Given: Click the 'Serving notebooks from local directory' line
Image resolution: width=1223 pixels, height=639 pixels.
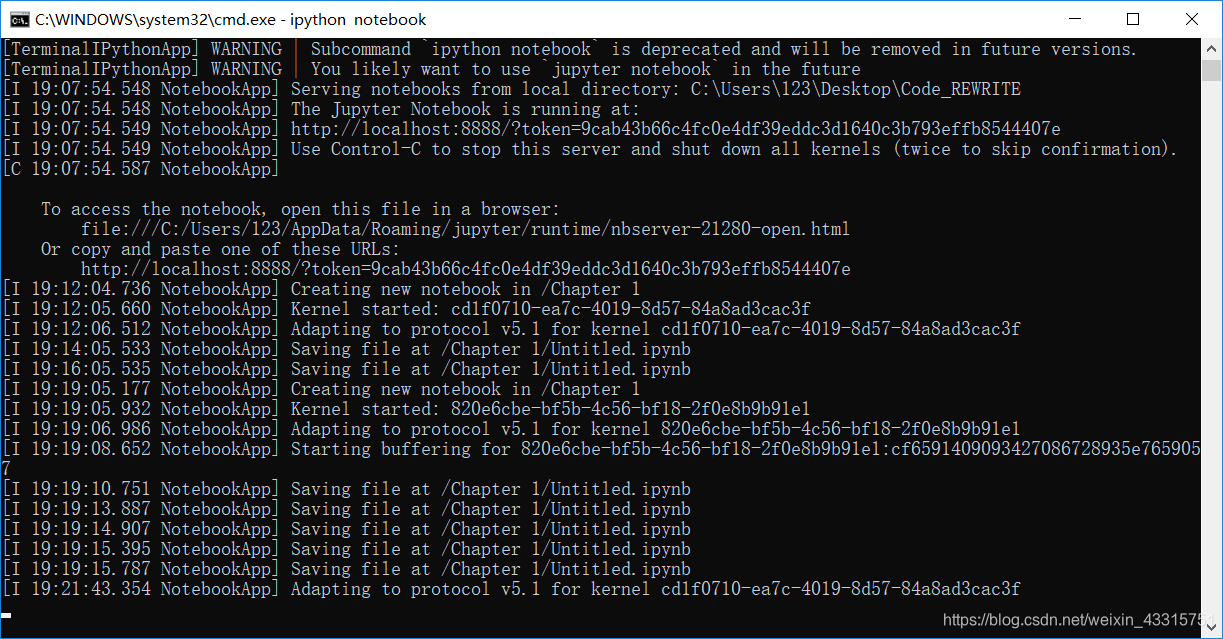Looking at the screenshot, I should pos(560,88).
